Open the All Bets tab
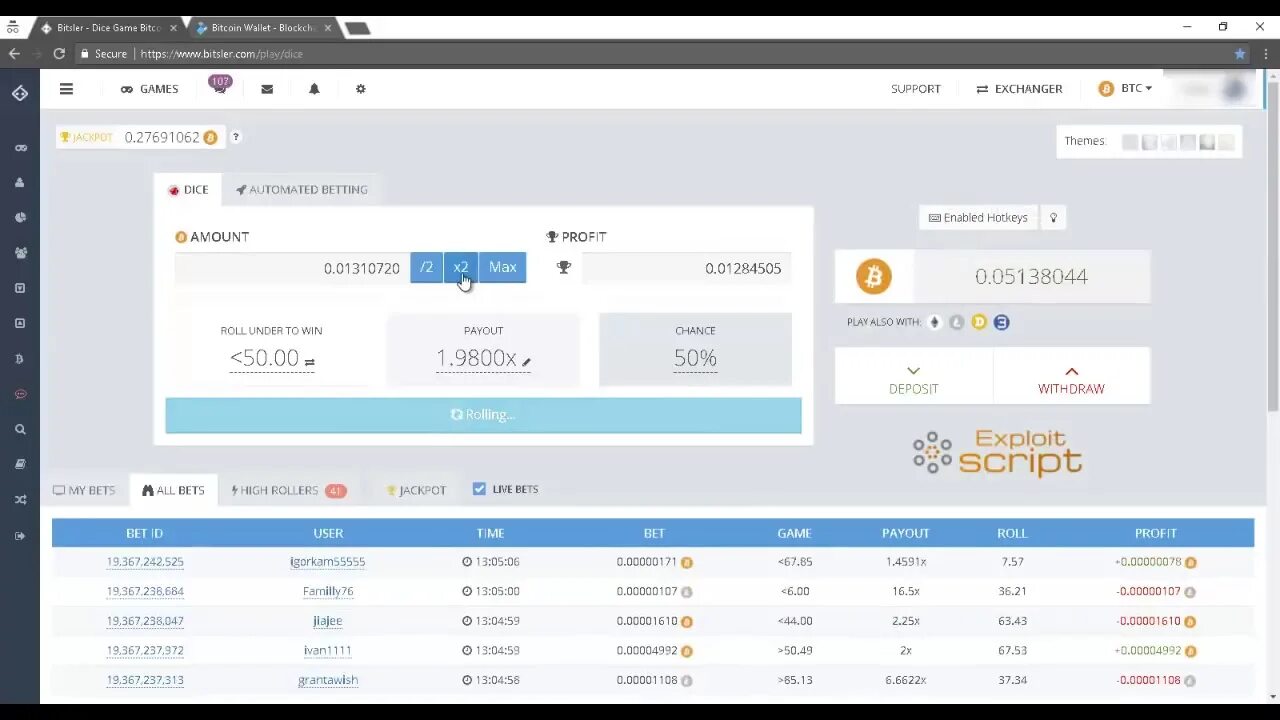 coord(173,490)
